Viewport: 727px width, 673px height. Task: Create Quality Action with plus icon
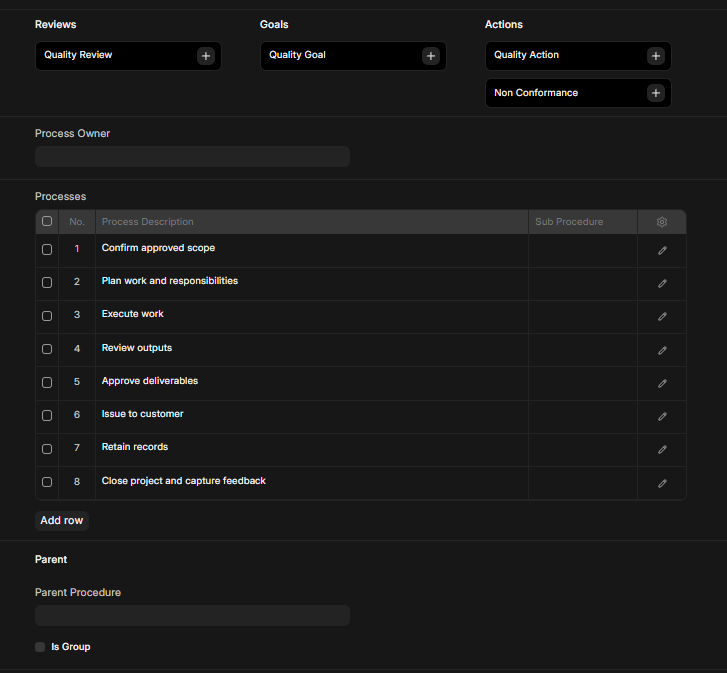click(x=656, y=56)
